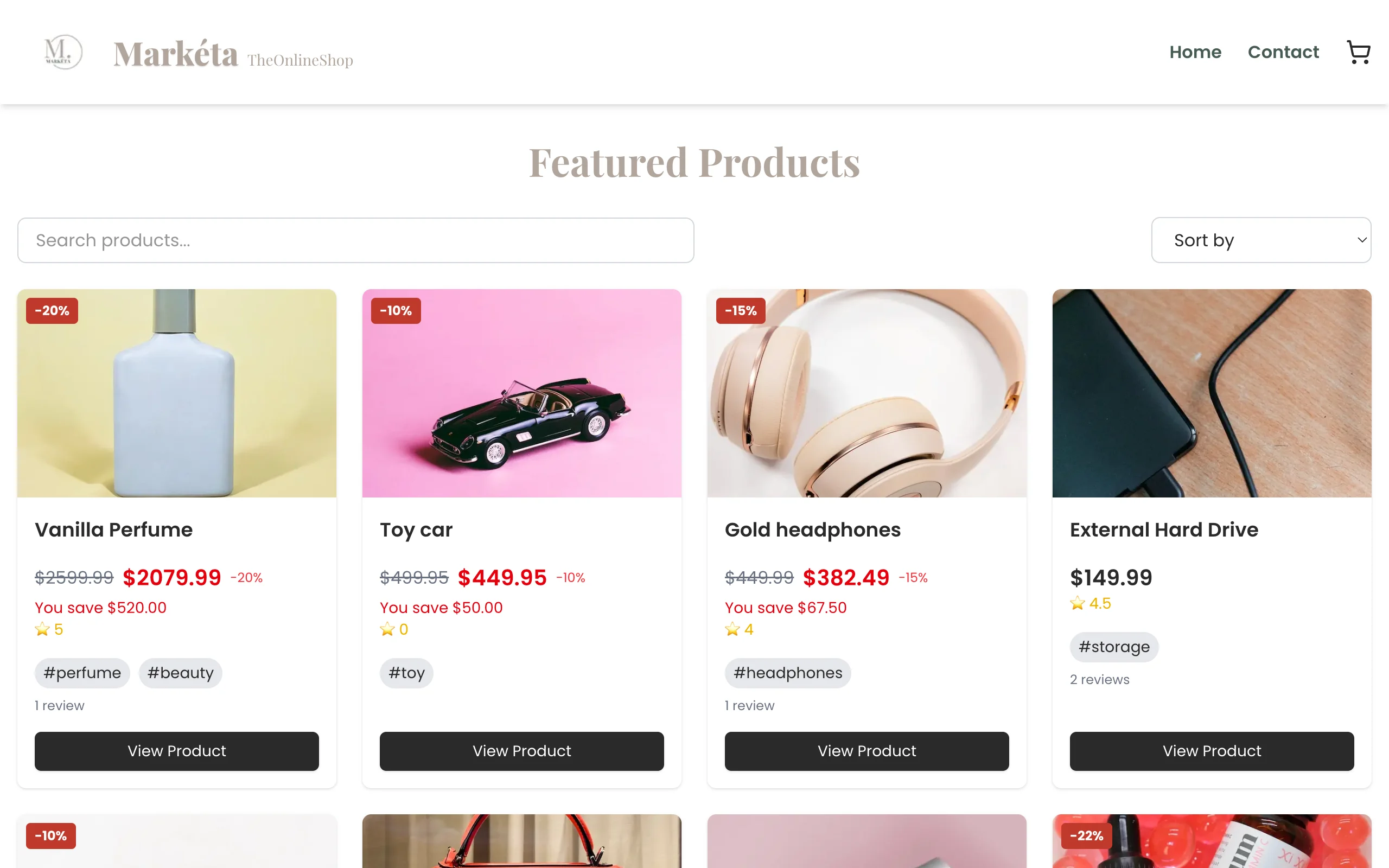
Task: Click the star icon on Toy car
Action: [x=387, y=629]
